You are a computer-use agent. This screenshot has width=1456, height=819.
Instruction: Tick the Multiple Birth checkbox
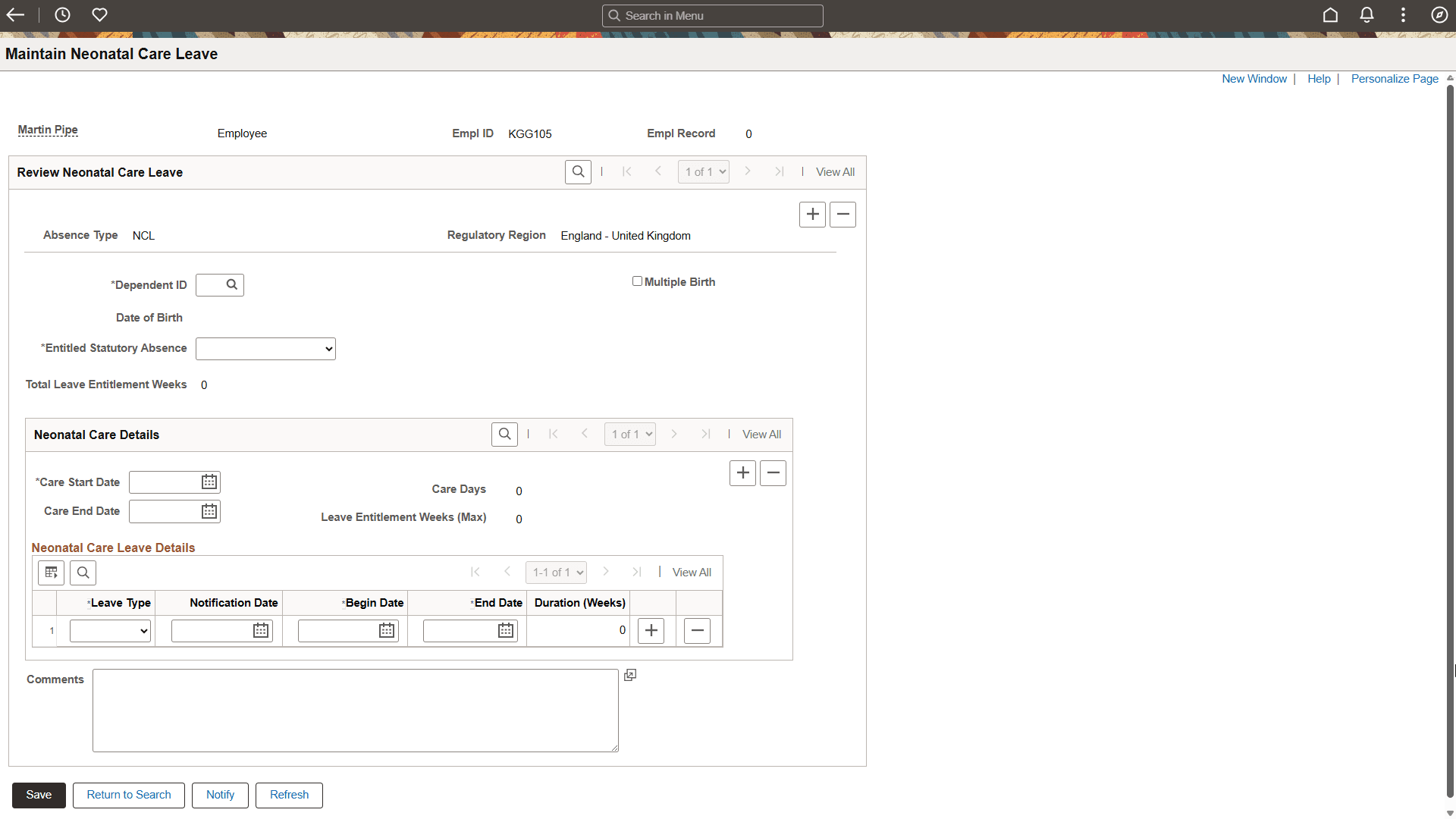637,281
